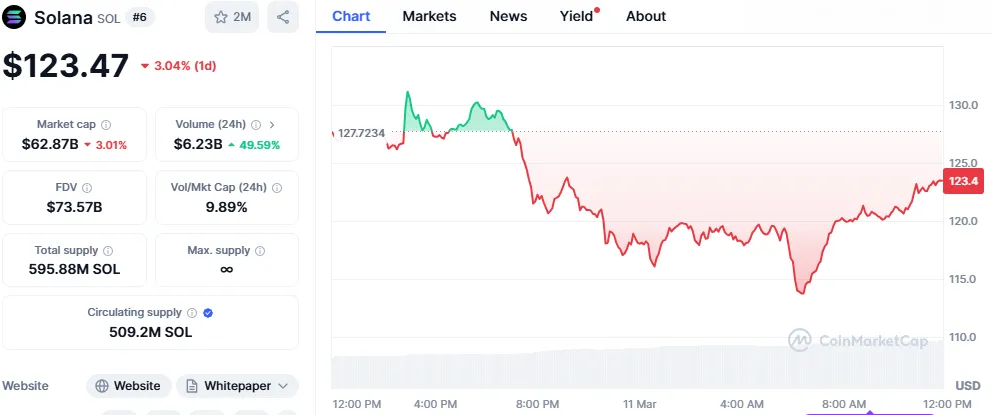Screen dimensions: 992x415
Task: Click the 123.4 current price marker
Action: point(963,181)
